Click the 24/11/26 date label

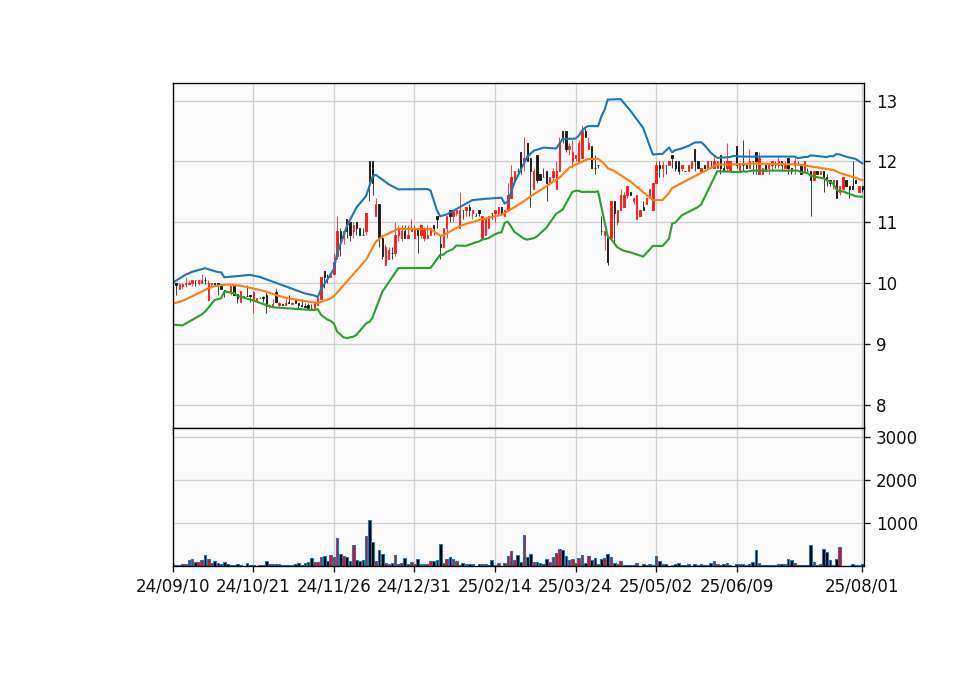[x=334, y=586]
